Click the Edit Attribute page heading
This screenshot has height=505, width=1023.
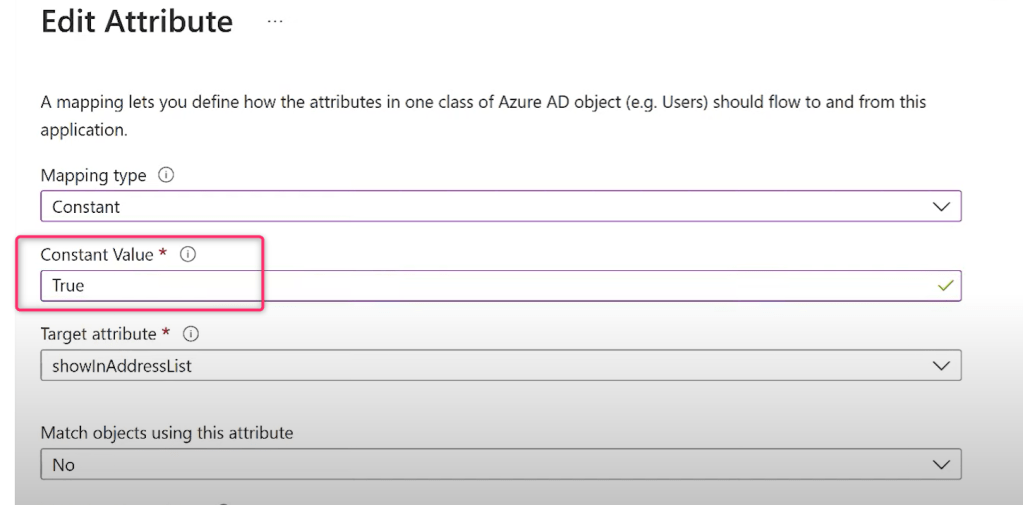137,22
